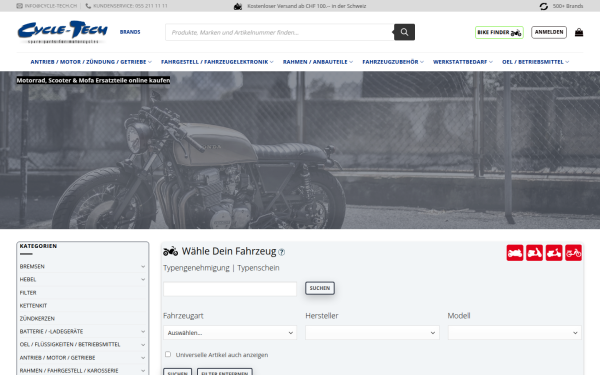Click the Typengenehmigung input field
600x375 pixels.
click(230, 289)
